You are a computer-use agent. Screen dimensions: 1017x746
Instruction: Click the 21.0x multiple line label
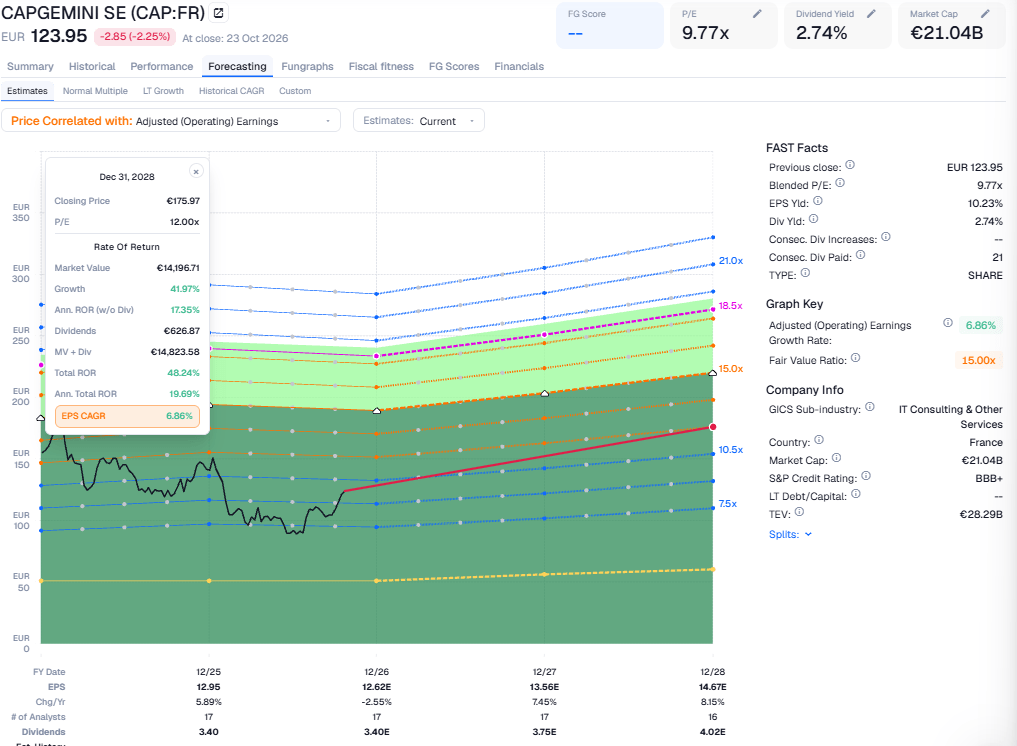pos(731,261)
